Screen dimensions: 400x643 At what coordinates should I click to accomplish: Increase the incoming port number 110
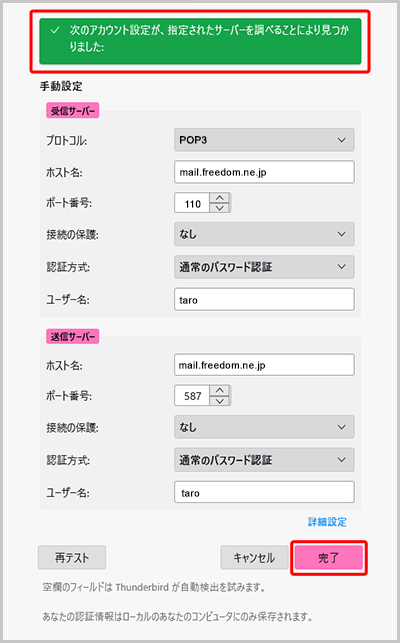pyautogui.click(x=220, y=198)
